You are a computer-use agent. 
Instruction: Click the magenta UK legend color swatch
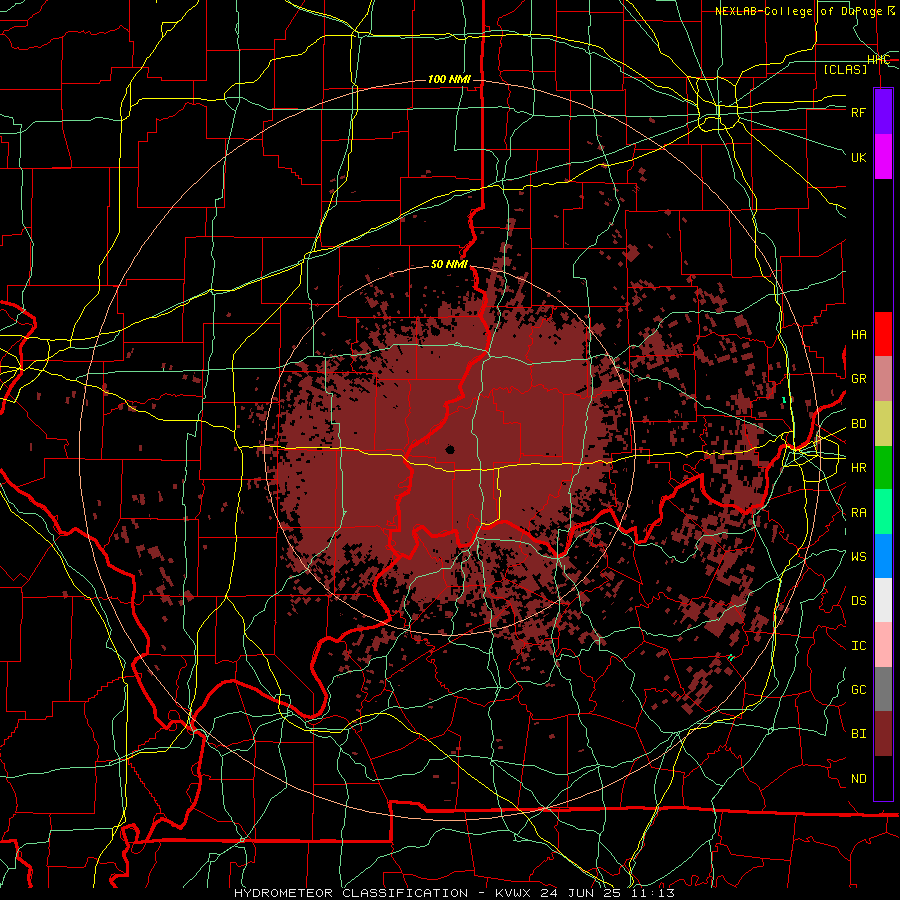[883, 157]
